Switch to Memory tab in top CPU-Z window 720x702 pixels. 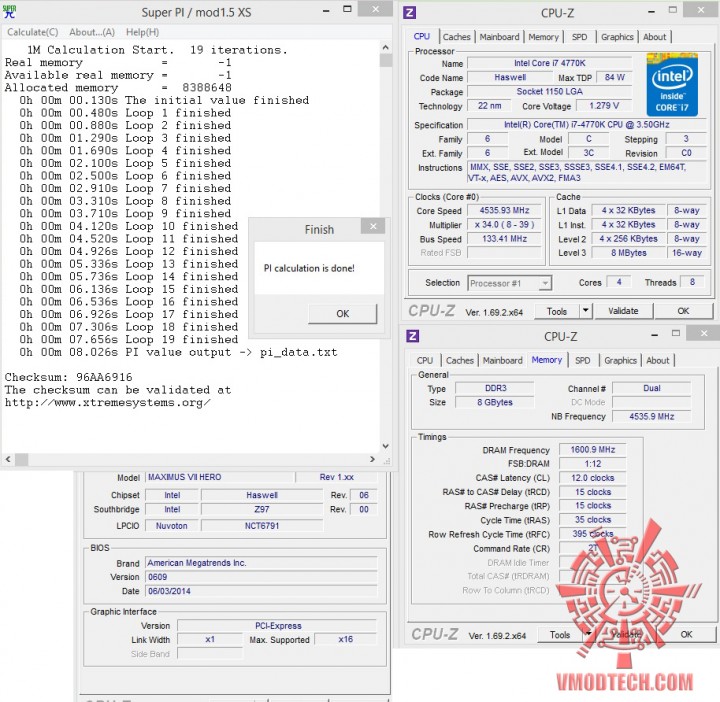[544, 37]
